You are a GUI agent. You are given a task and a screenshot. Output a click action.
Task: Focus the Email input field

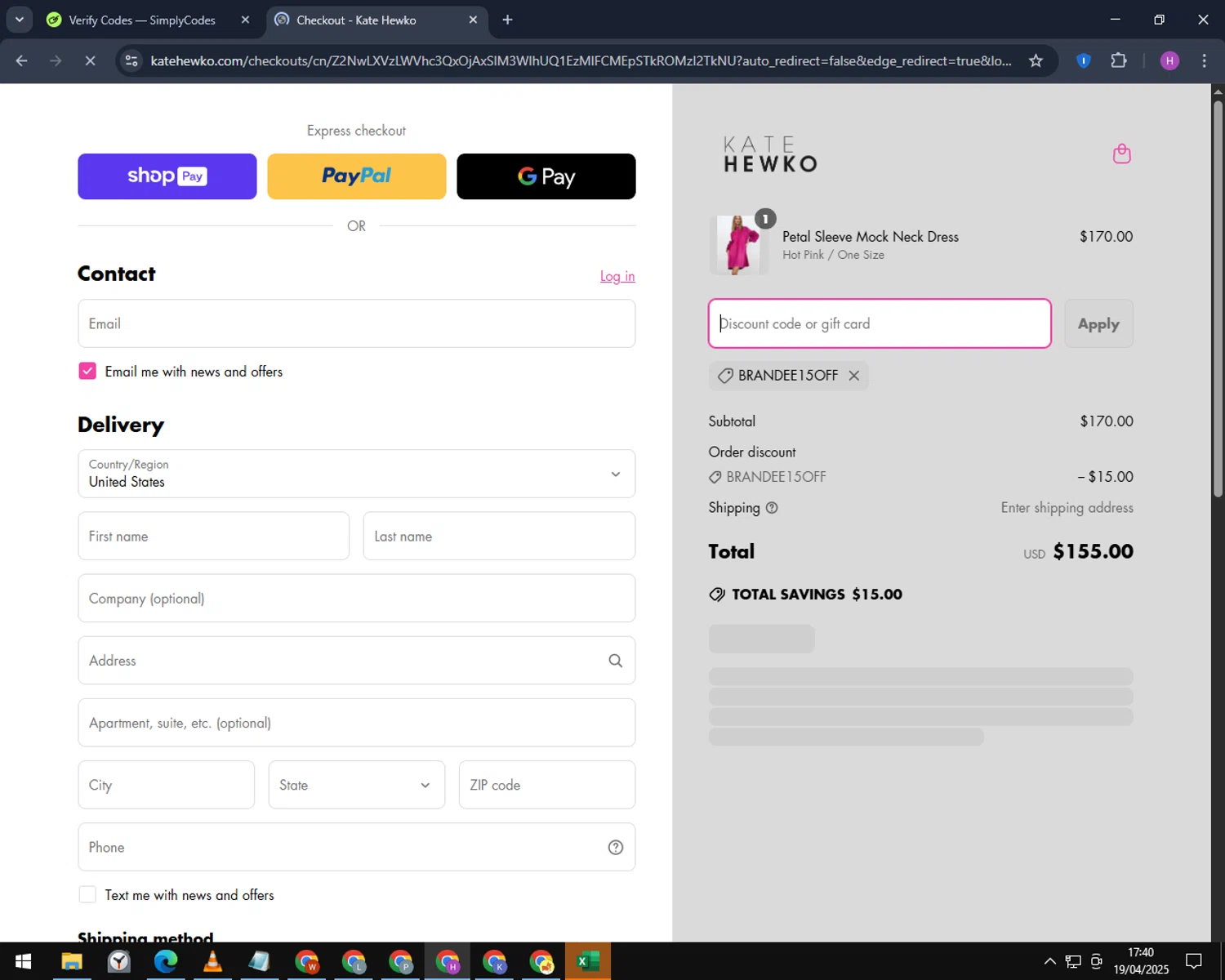357,323
